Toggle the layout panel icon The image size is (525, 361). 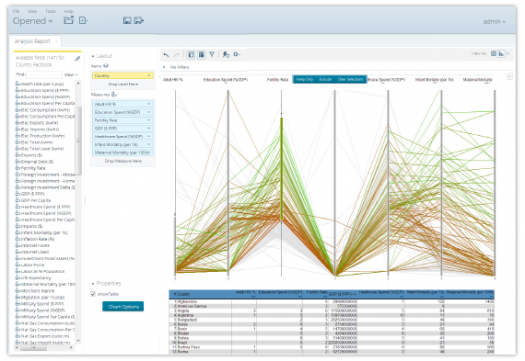[x=201, y=54]
